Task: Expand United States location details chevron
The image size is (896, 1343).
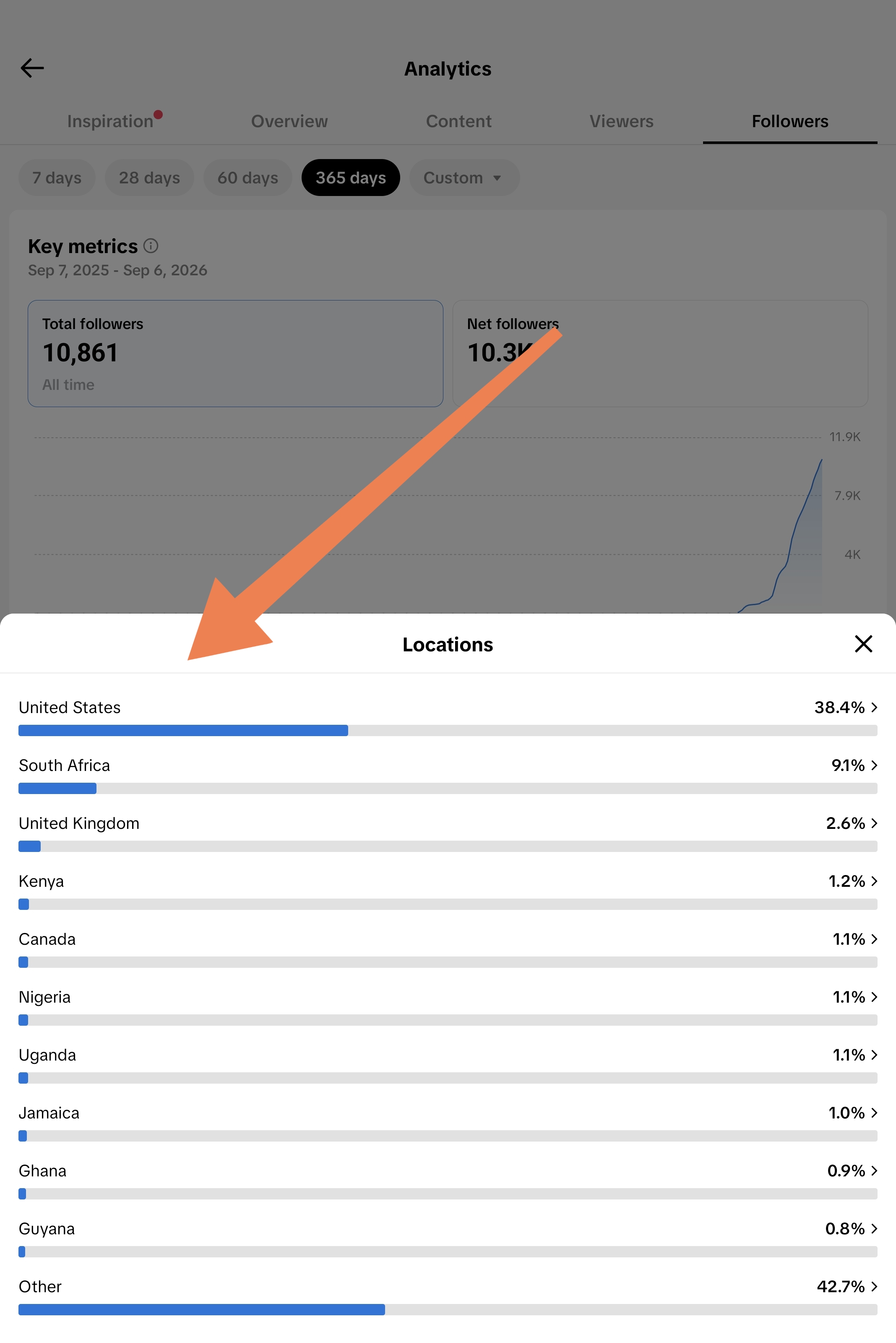Action: coord(874,707)
